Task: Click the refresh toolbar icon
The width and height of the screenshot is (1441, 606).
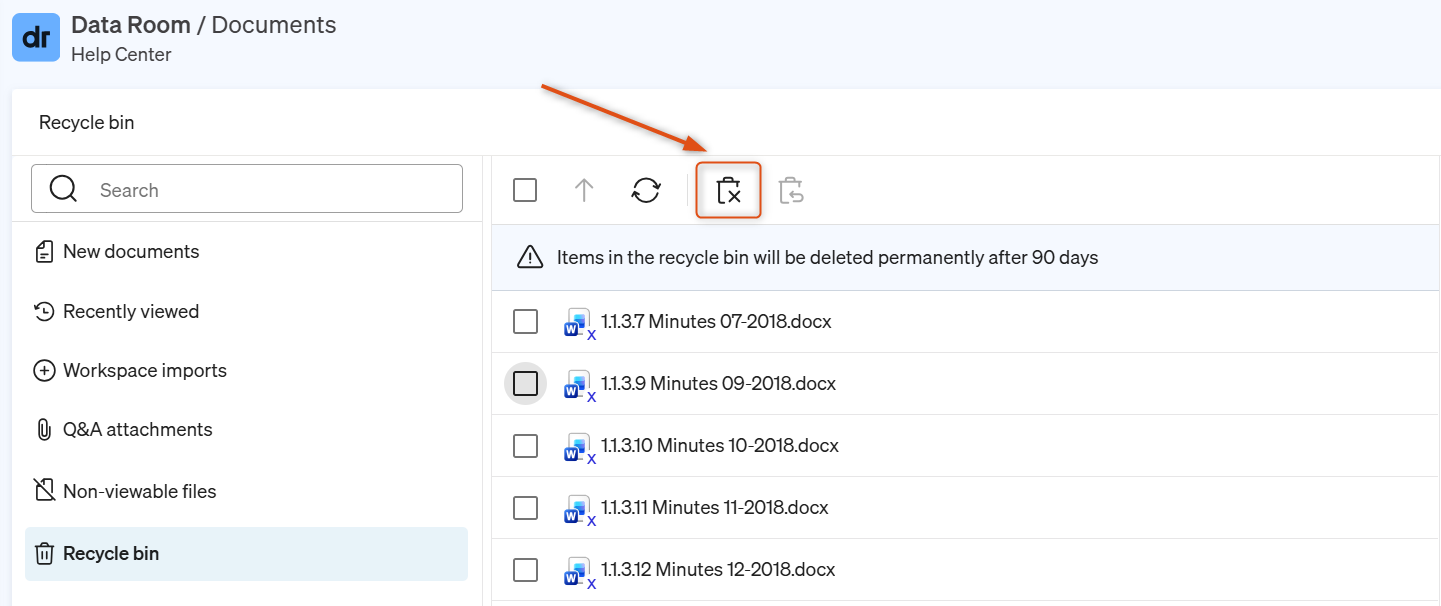Action: point(646,190)
